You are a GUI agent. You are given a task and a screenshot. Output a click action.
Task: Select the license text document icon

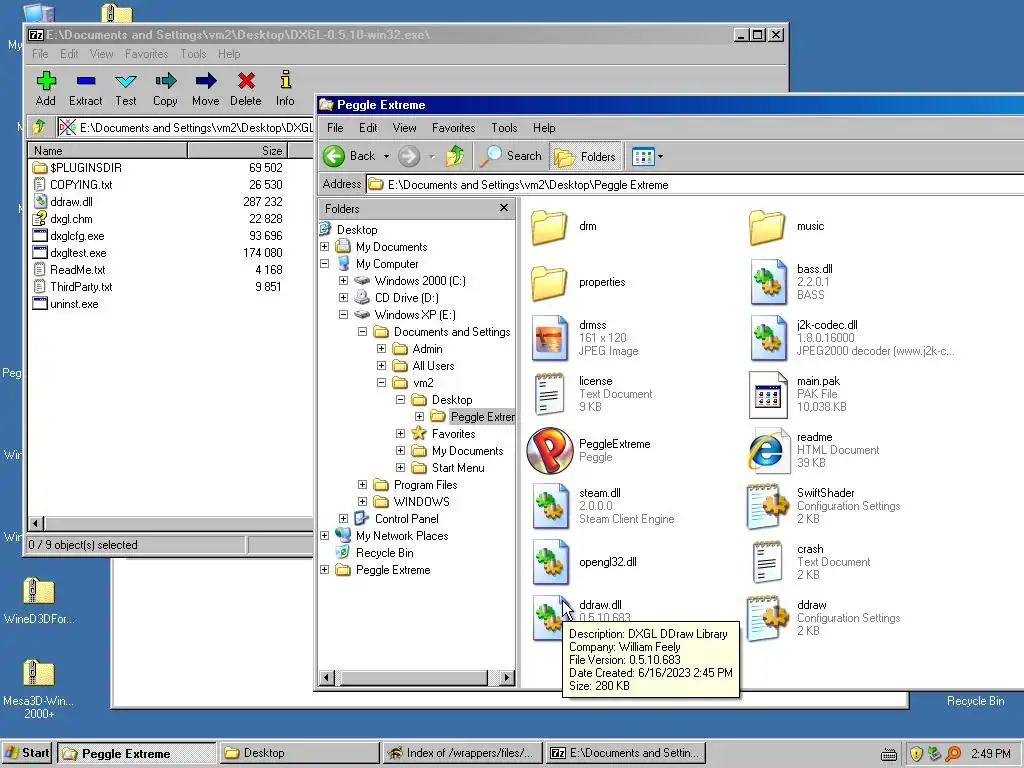click(x=549, y=394)
